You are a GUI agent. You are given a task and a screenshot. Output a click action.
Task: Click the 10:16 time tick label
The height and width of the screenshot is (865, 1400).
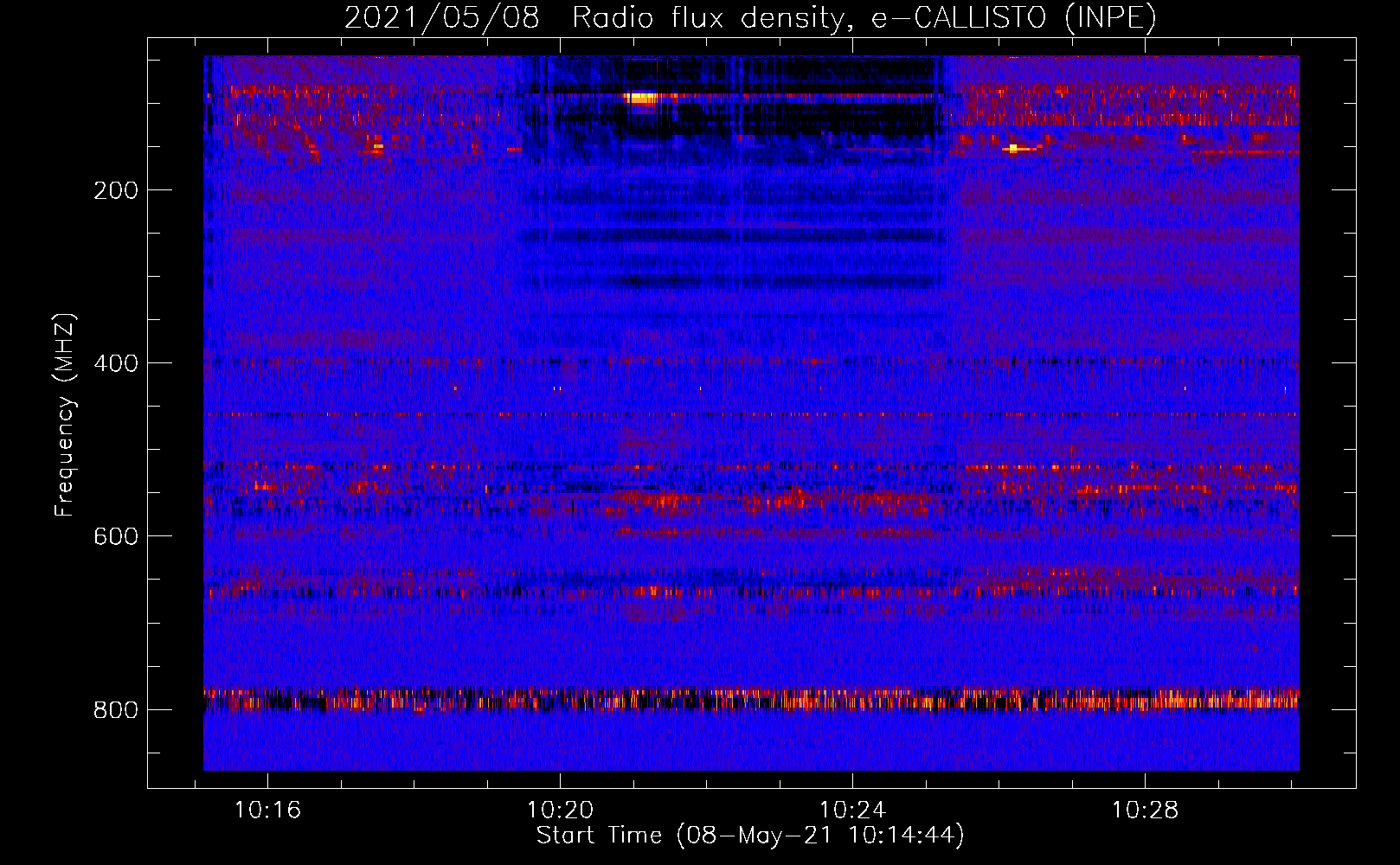[x=267, y=810]
